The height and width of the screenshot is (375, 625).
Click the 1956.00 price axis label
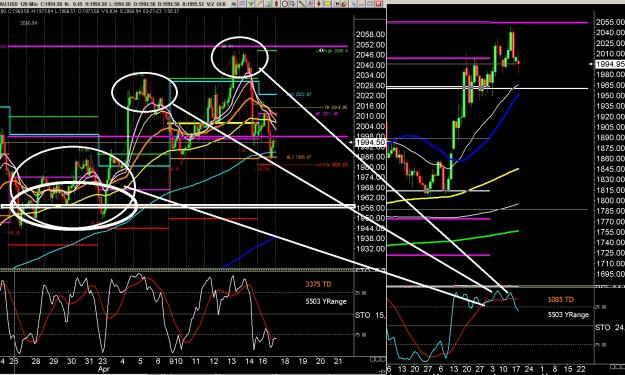click(x=370, y=208)
